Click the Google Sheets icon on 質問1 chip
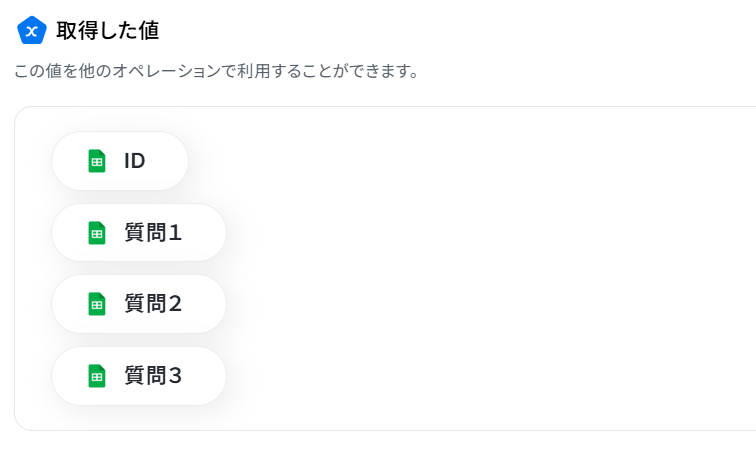The height and width of the screenshot is (451, 756). pos(97,233)
